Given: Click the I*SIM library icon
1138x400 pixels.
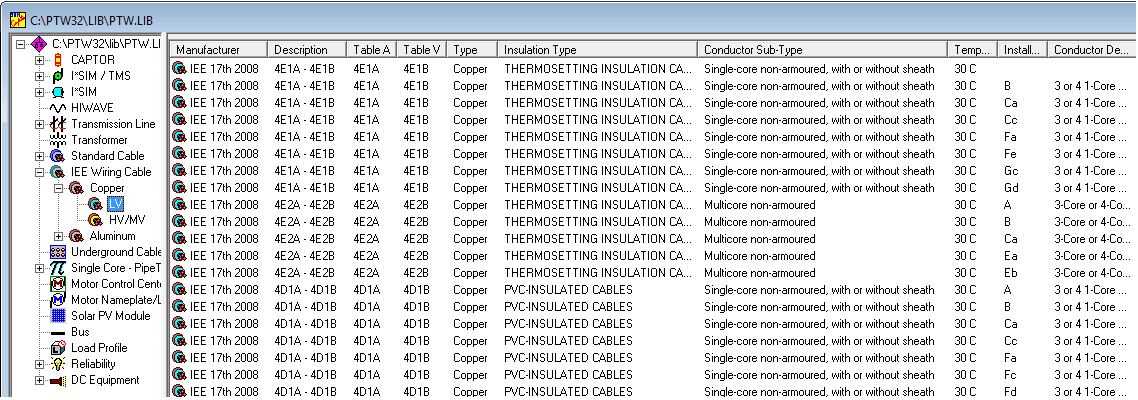Looking at the screenshot, I should tap(58, 91).
